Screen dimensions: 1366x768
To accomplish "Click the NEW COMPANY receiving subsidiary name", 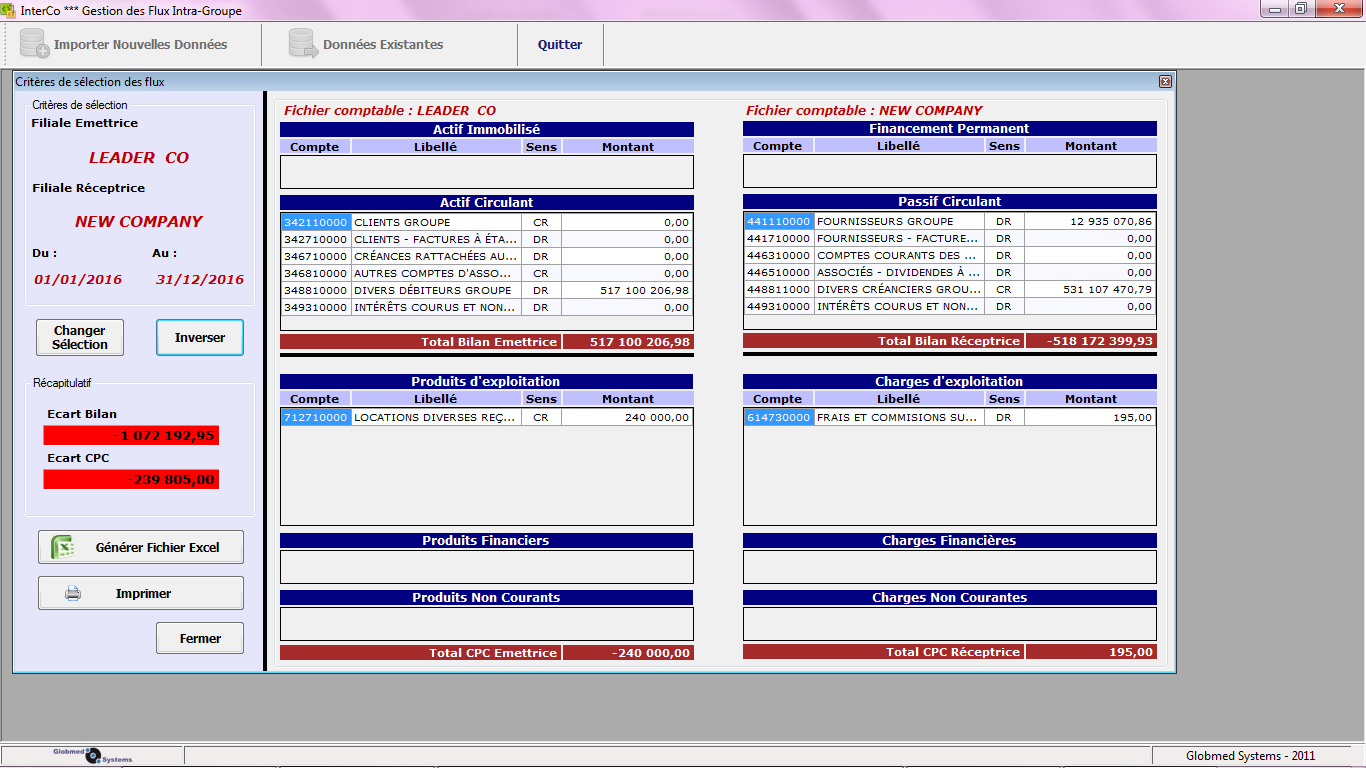I will pos(139,221).
